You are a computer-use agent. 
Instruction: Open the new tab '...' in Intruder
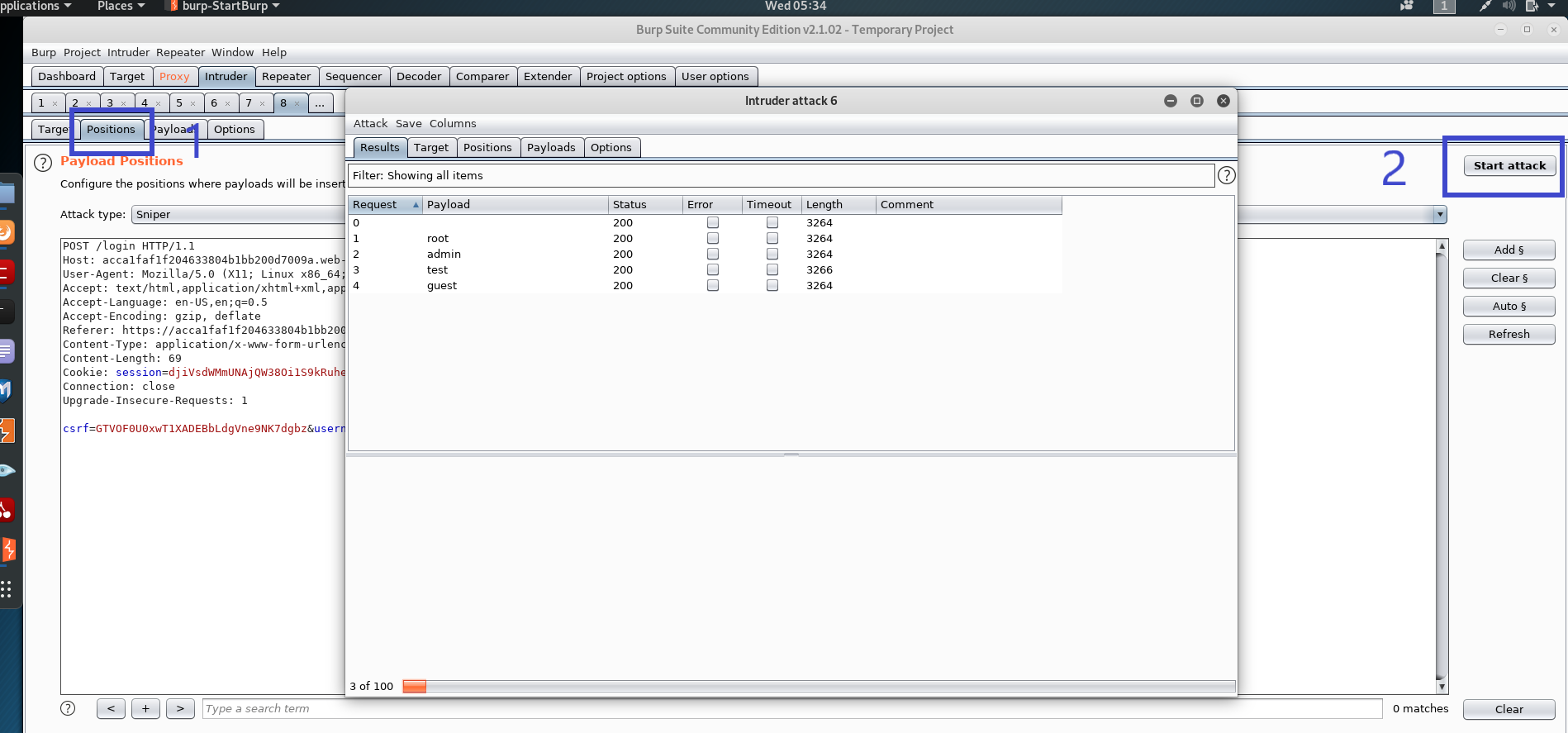click(x=320, y=103)
